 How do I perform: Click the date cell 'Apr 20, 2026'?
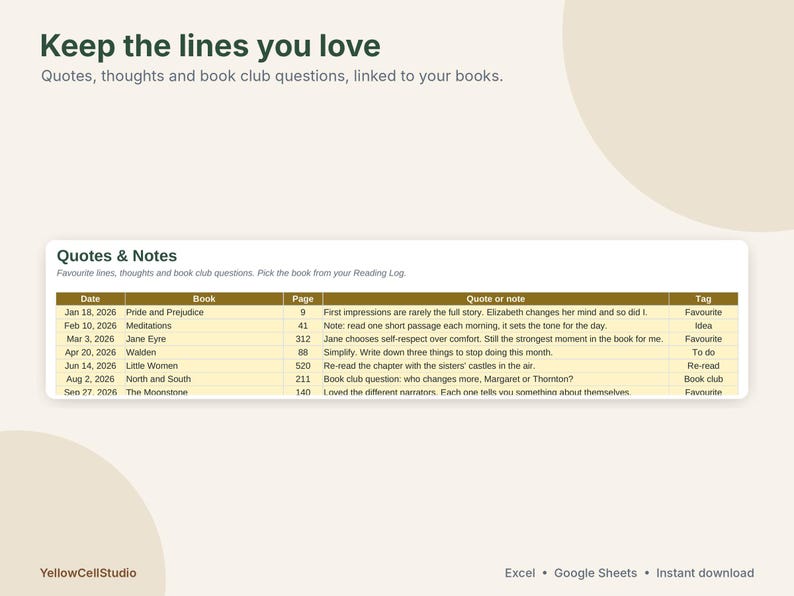click(x=90, y=352)
